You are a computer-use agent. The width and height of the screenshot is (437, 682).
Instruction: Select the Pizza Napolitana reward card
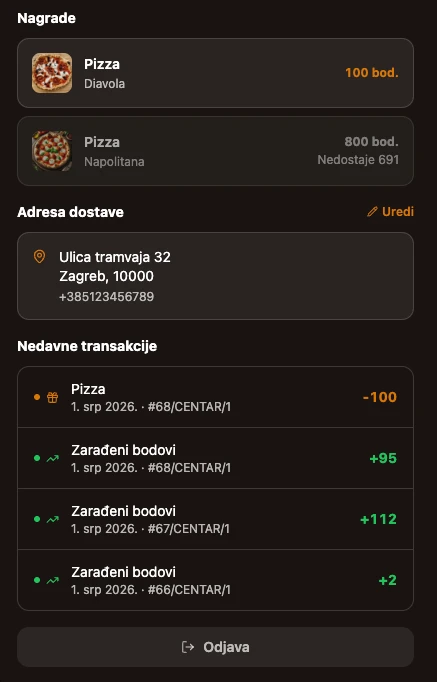pos(215,151)
